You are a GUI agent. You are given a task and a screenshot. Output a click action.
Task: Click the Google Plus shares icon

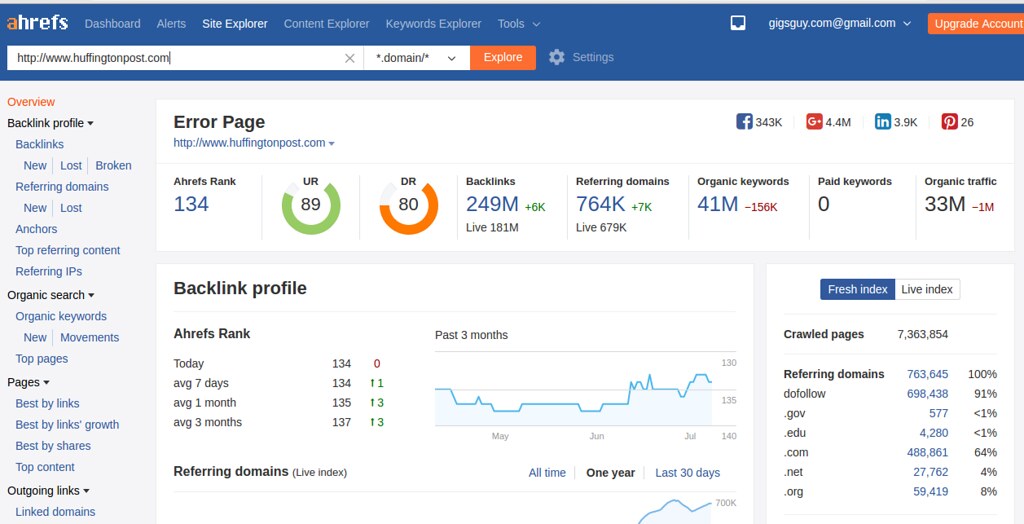814,122
